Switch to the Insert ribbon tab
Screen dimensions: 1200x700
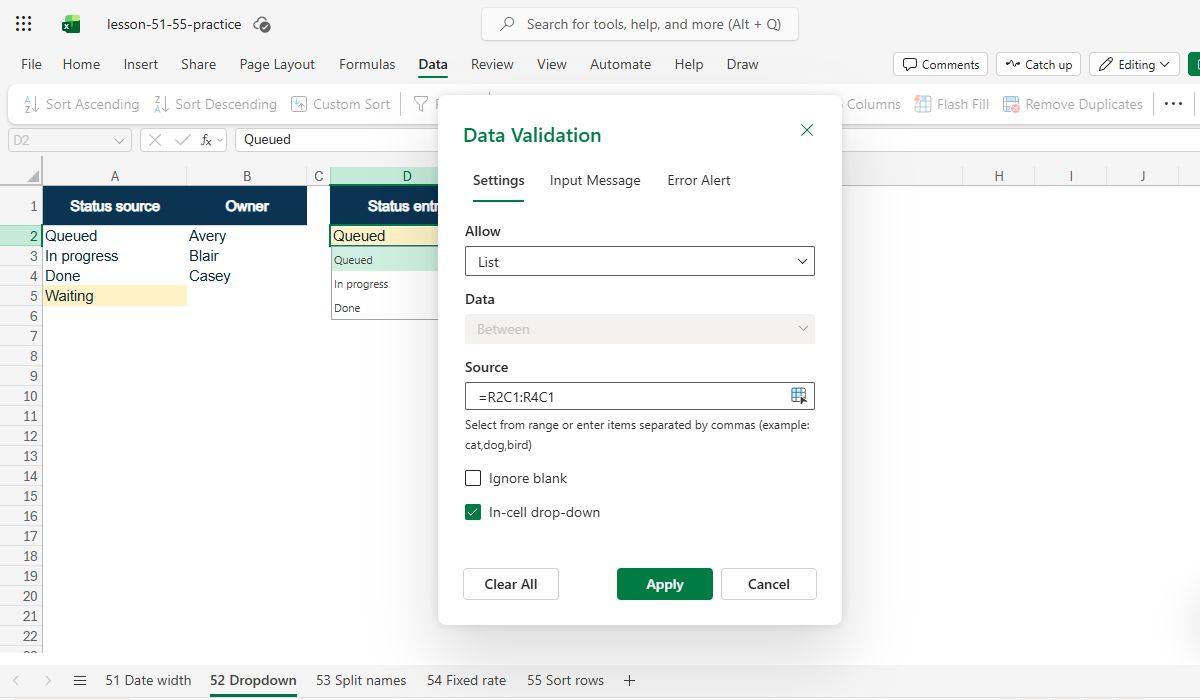pyautogui.click(x=141, y=64)
